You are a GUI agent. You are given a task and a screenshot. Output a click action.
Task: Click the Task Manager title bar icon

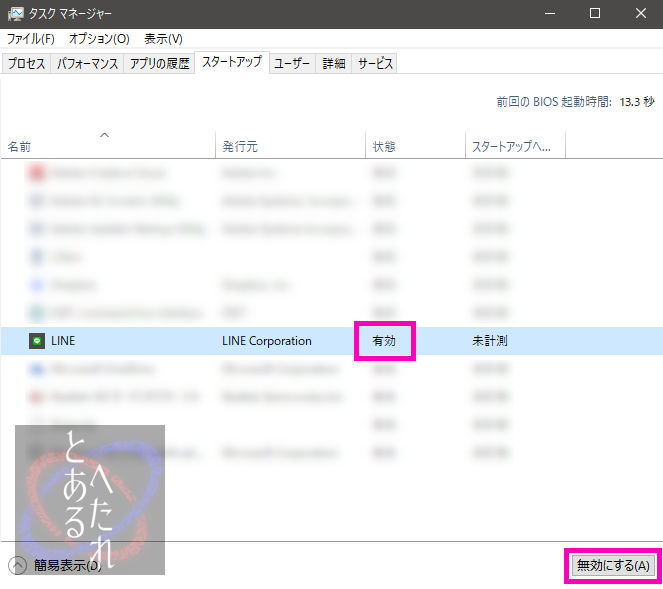[13, 14]
